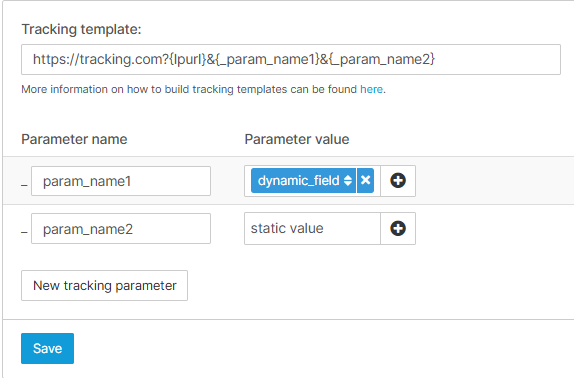Remove the dynamic_field tag with the x icon
This screenshot has width=574, height=379.
(365, 181)
